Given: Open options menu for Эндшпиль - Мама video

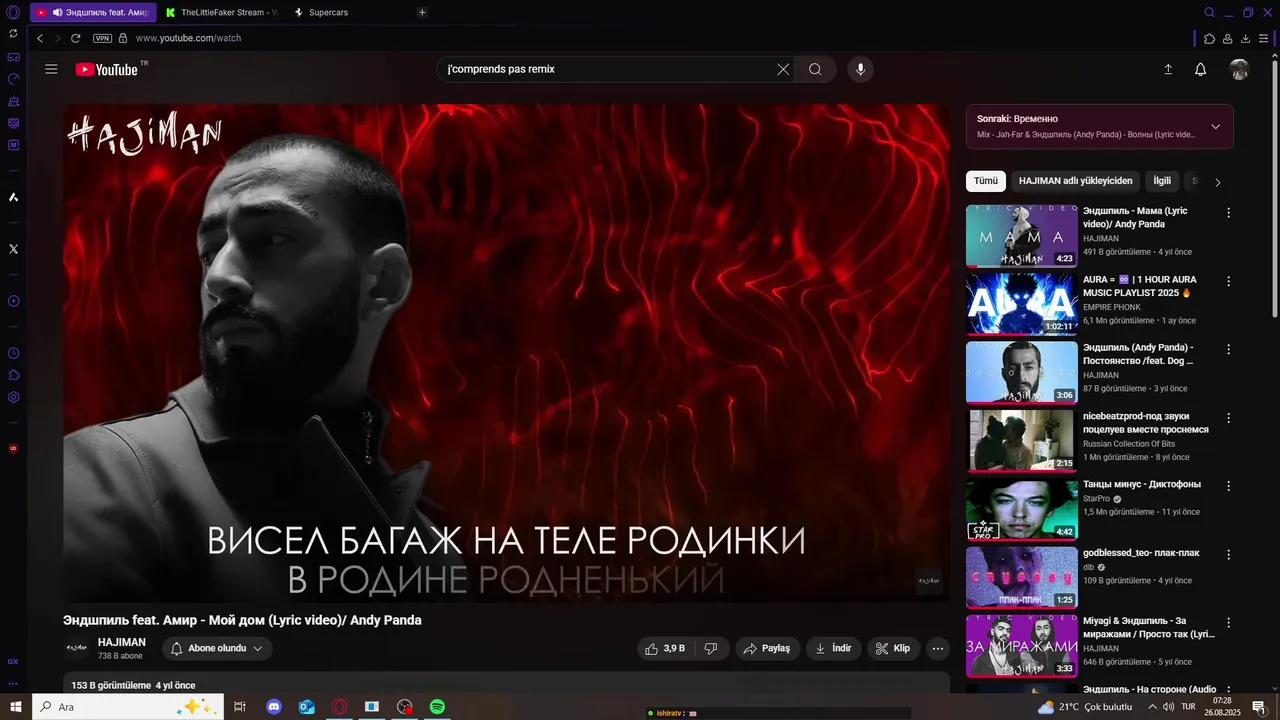Looking at the screenshot, I should 1229,213.
